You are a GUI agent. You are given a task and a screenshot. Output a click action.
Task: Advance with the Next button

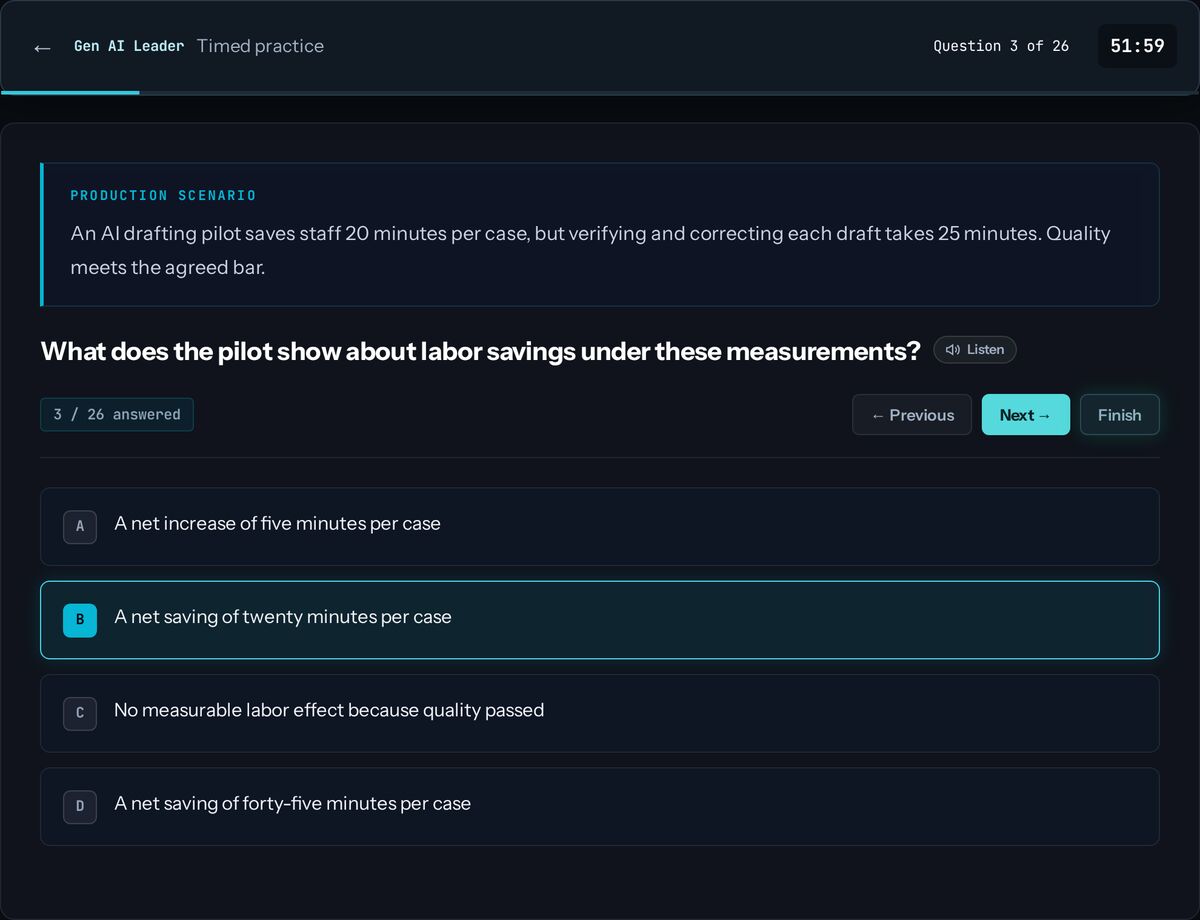click(x=1026, y=415)
